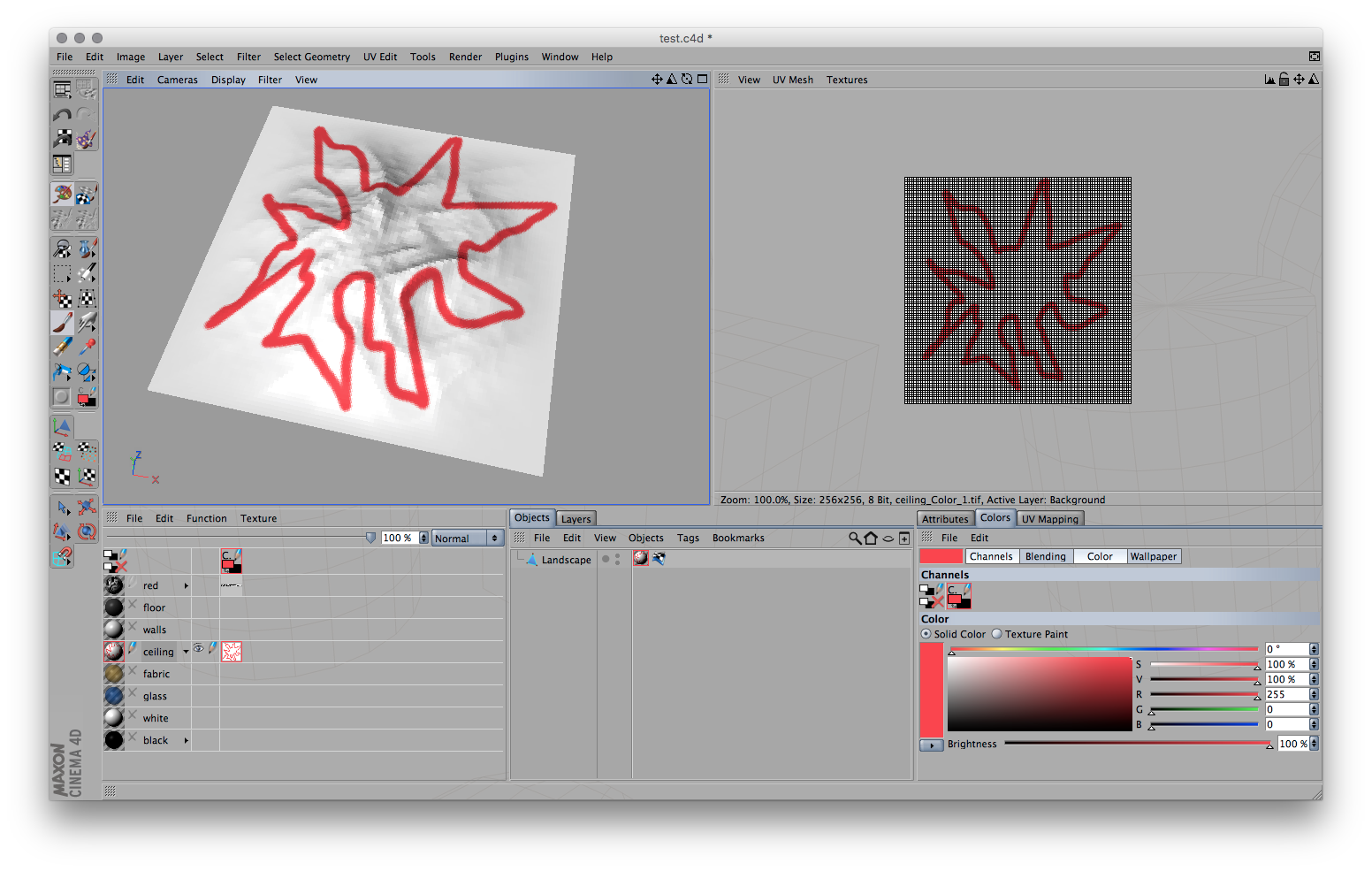Enable painting on the floor material

(x=133, y=606)
